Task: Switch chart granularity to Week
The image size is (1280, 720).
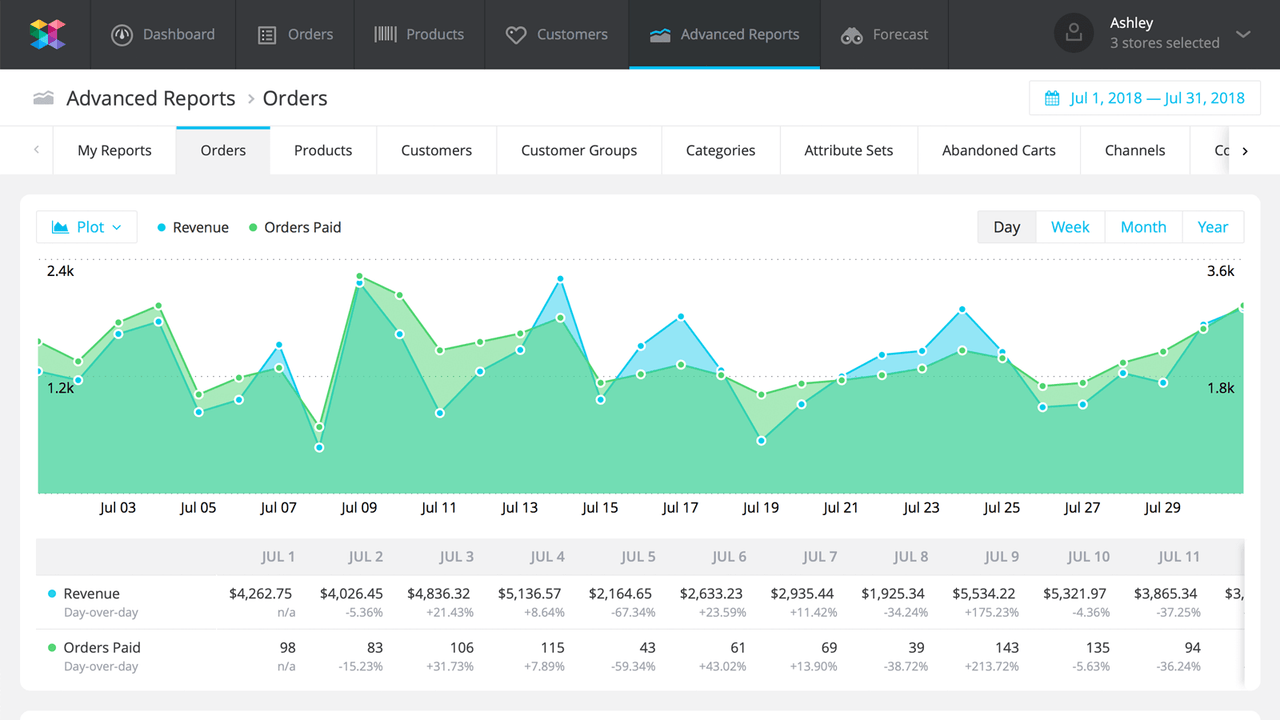Action: point(1070,227)
